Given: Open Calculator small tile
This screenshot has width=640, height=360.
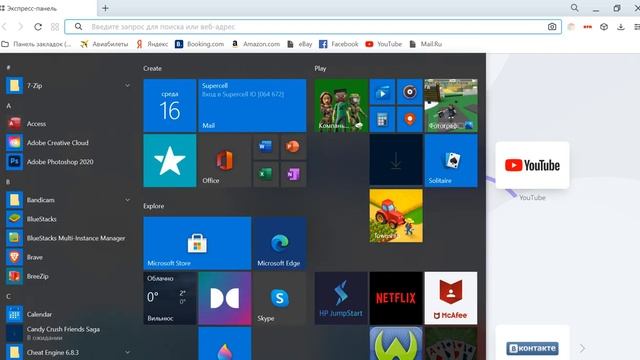Looking at the screenshot, I should point(382,120).
